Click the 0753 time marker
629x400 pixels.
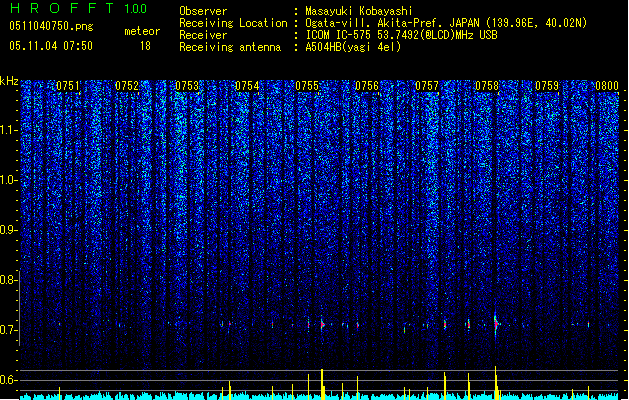point(187,86)
